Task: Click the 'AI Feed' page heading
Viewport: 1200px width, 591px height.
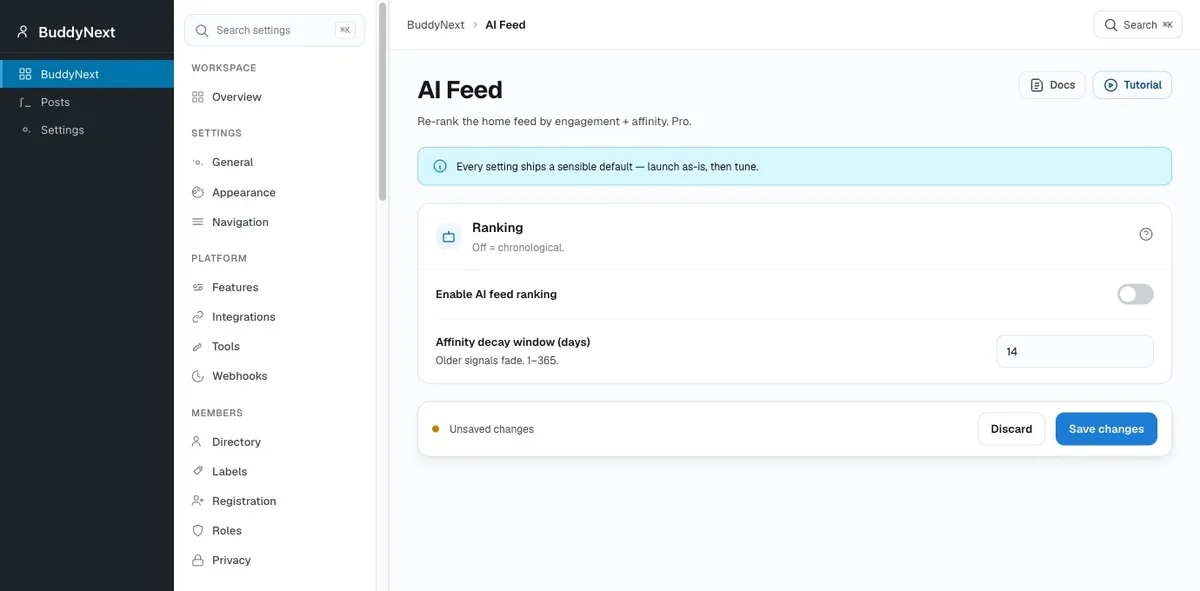Action: point(460,90)
